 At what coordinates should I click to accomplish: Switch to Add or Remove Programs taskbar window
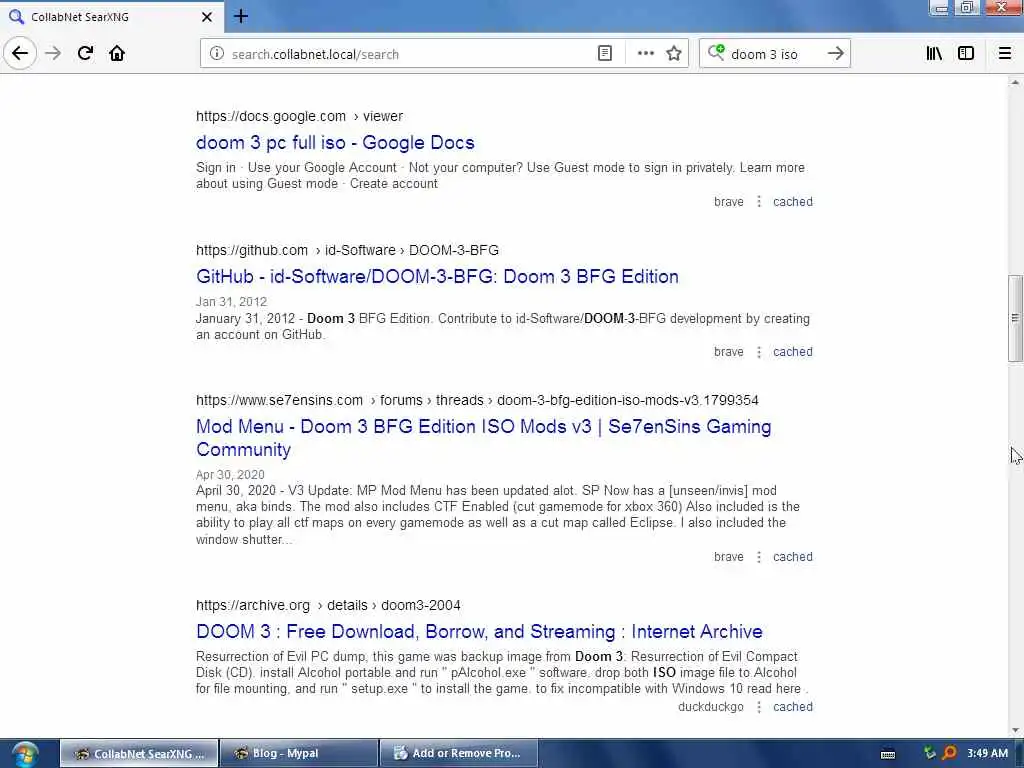(459, 754)
